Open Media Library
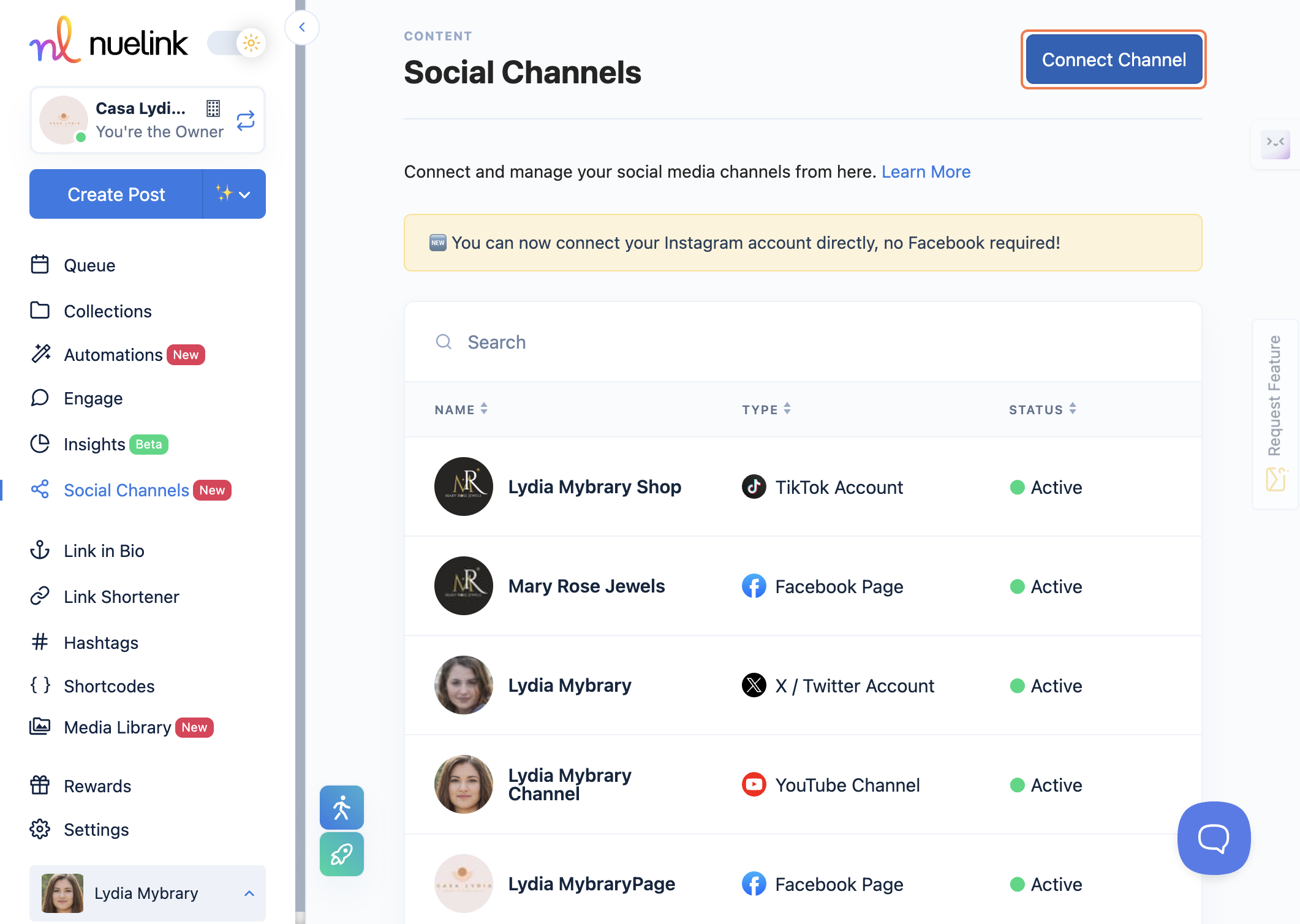Viewport: 1300px width, 924px height. (x=118, y=727)
